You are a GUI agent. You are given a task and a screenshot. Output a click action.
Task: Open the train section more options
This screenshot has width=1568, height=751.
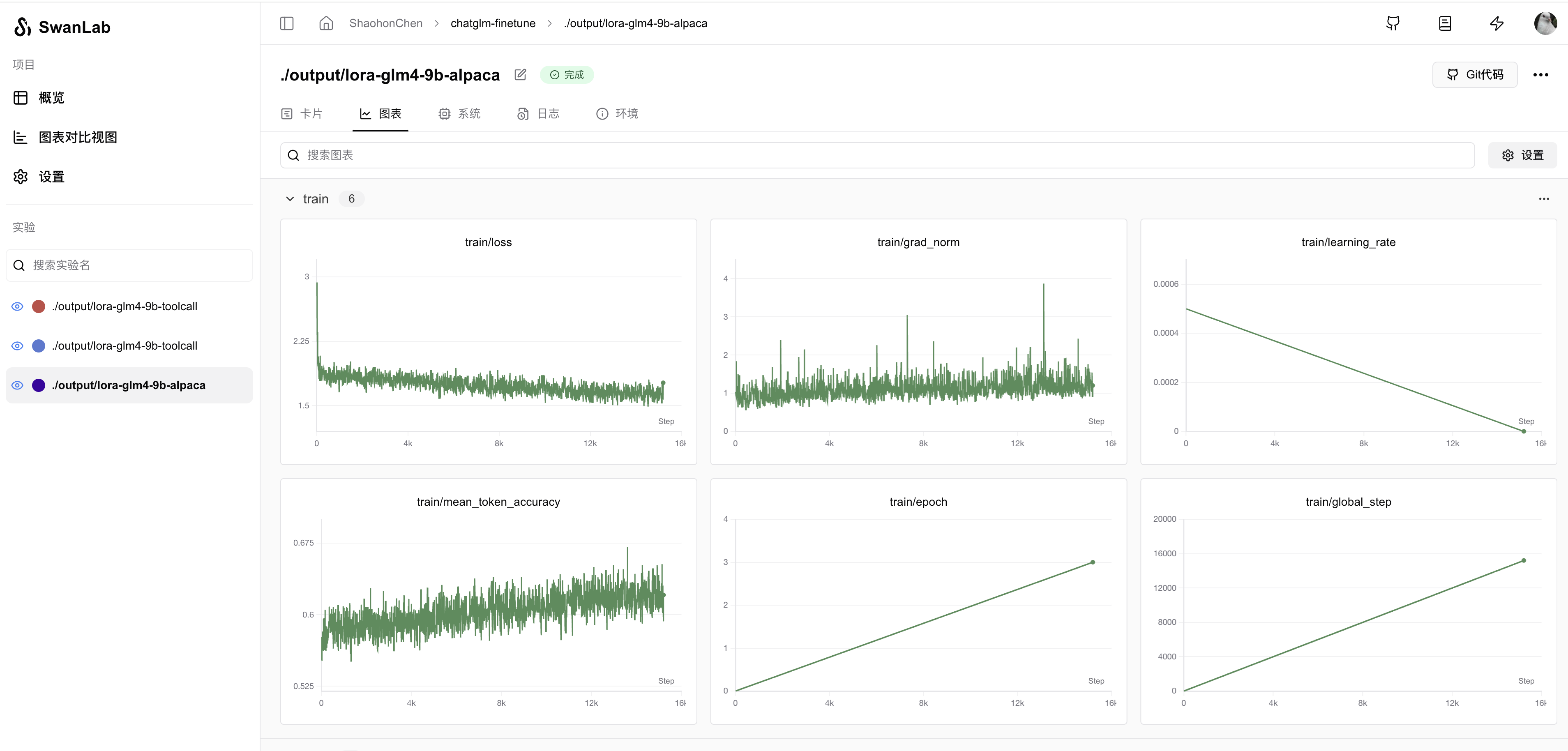(1544, 199)
